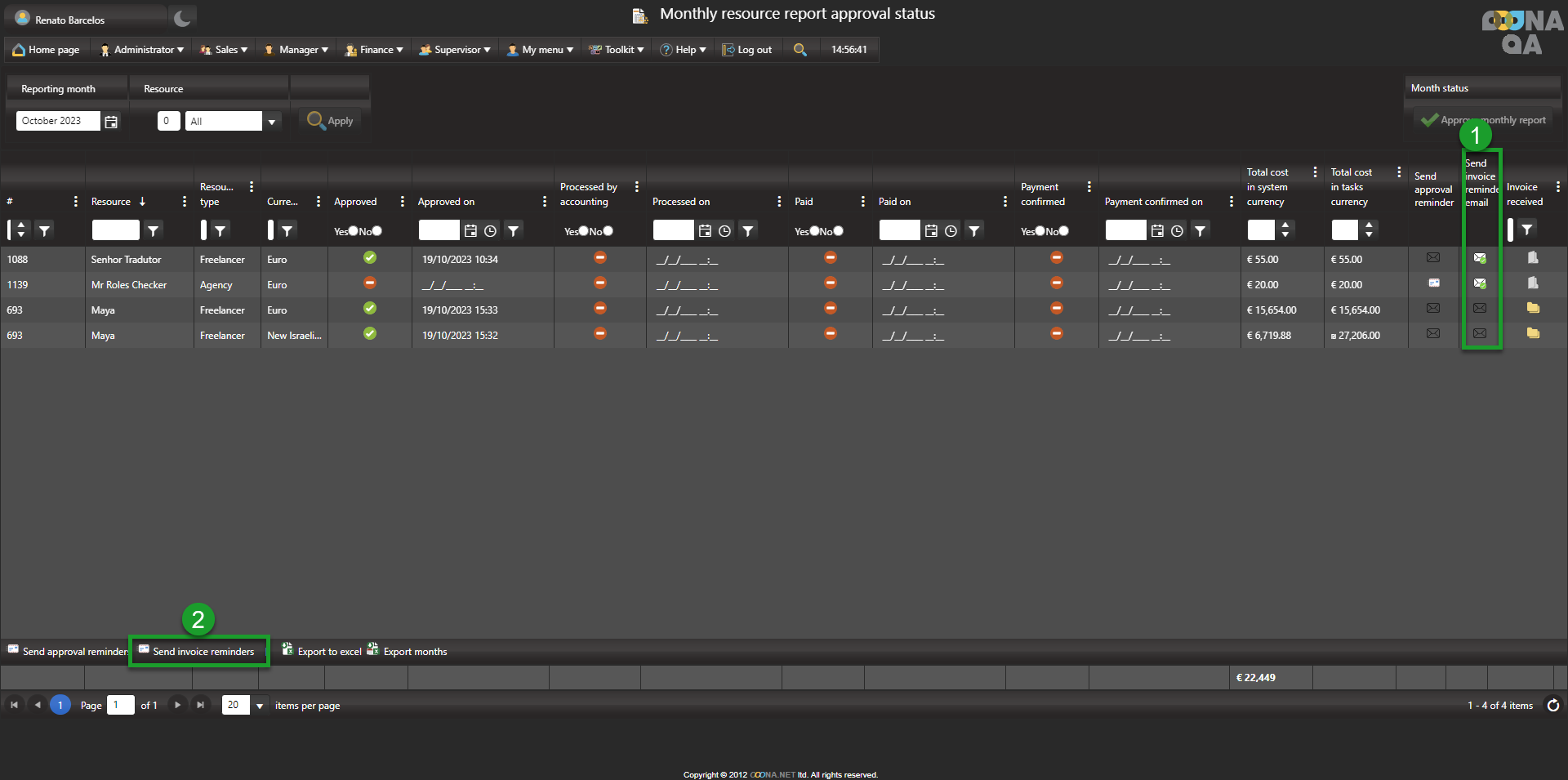The height and width of the screenshot is (780, 1568).
Task: Click the search magnifier icon in menu bar
Action: (x=800, y=50)
